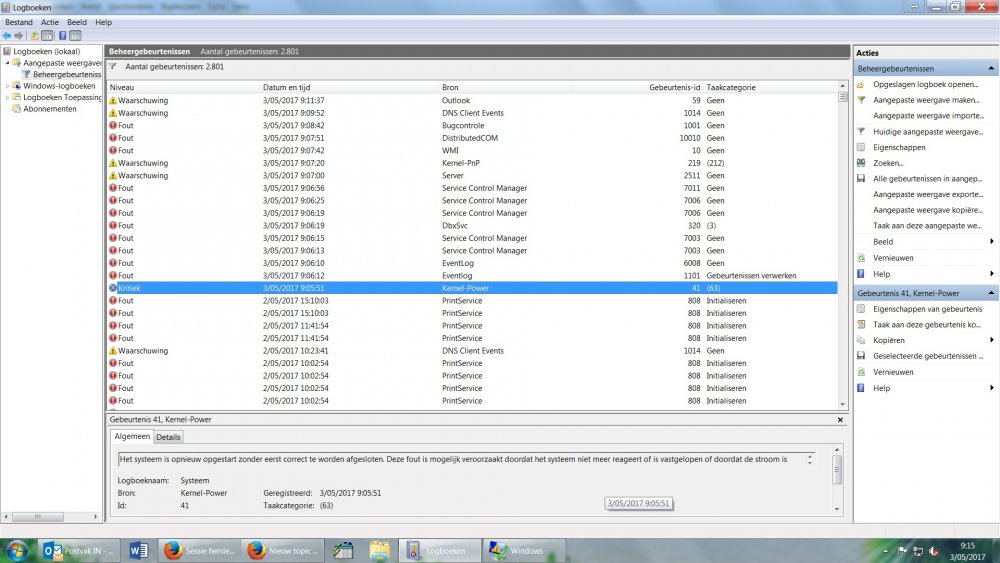
Task: Click Geselecteerde gebeurtenissen opslaan action
Action: 928,356
